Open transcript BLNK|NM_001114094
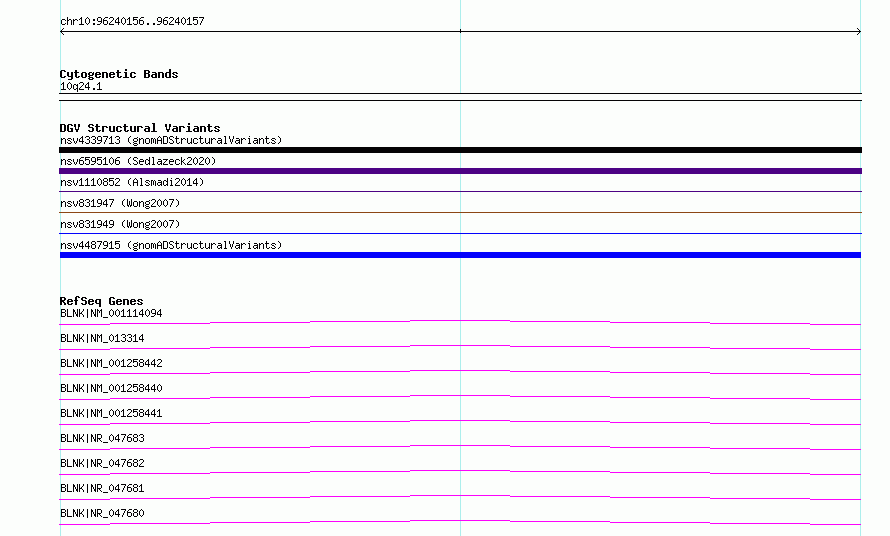The height and width of the screenshot is (536, 890). pos(111,313)
